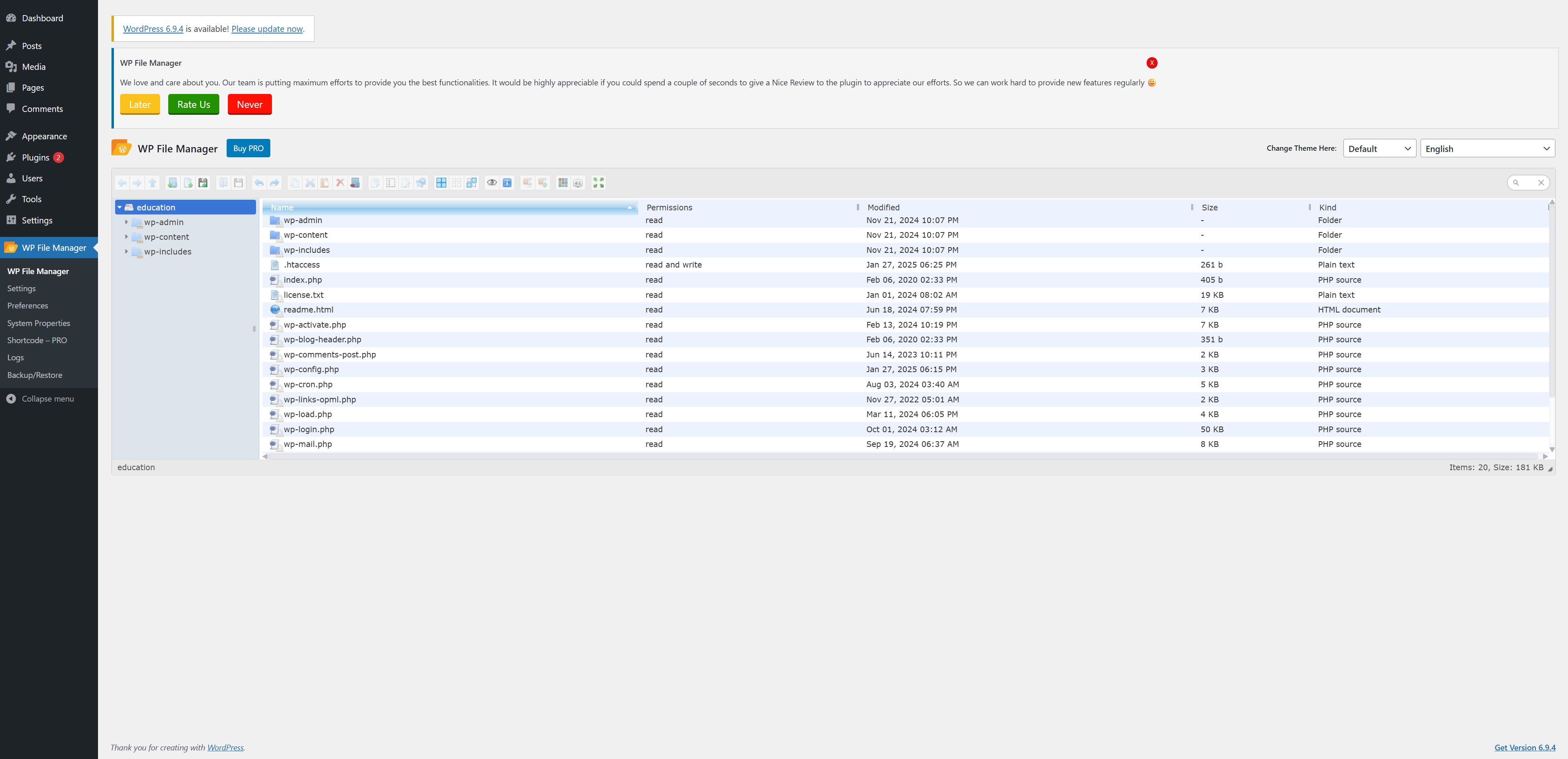Click the New folder toolbar icon
Viewport: 1568px width, 759px height.
(x=173, y=183)
